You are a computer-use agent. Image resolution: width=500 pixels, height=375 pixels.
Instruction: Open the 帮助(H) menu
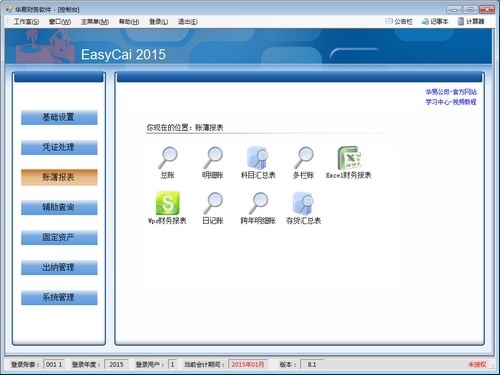pos(129,22)
